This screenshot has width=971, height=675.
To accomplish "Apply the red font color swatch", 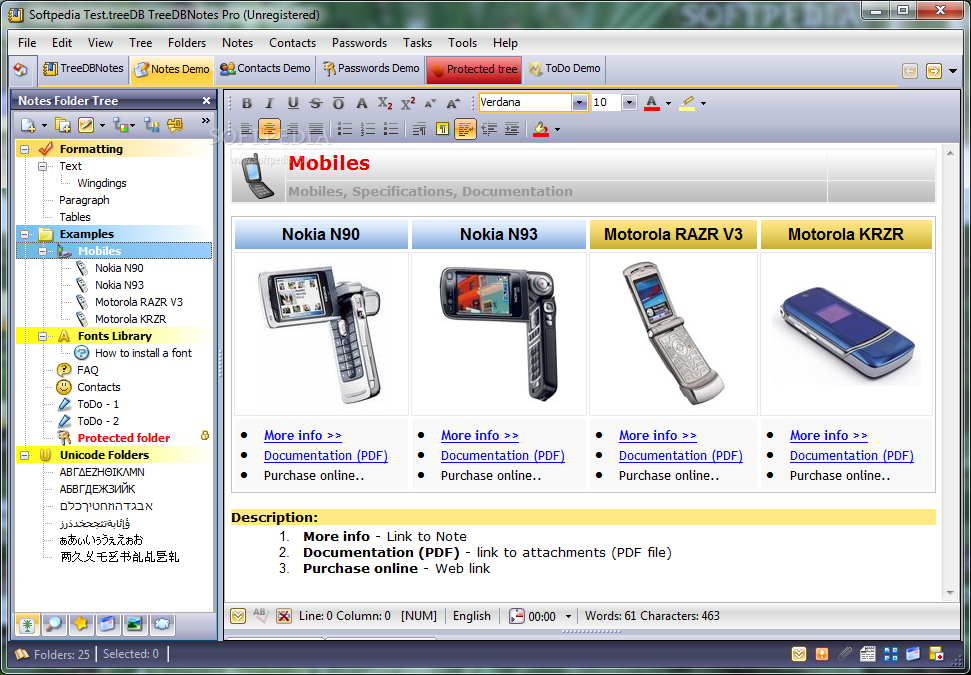I will pyautogui.click(x=651, y=103).
